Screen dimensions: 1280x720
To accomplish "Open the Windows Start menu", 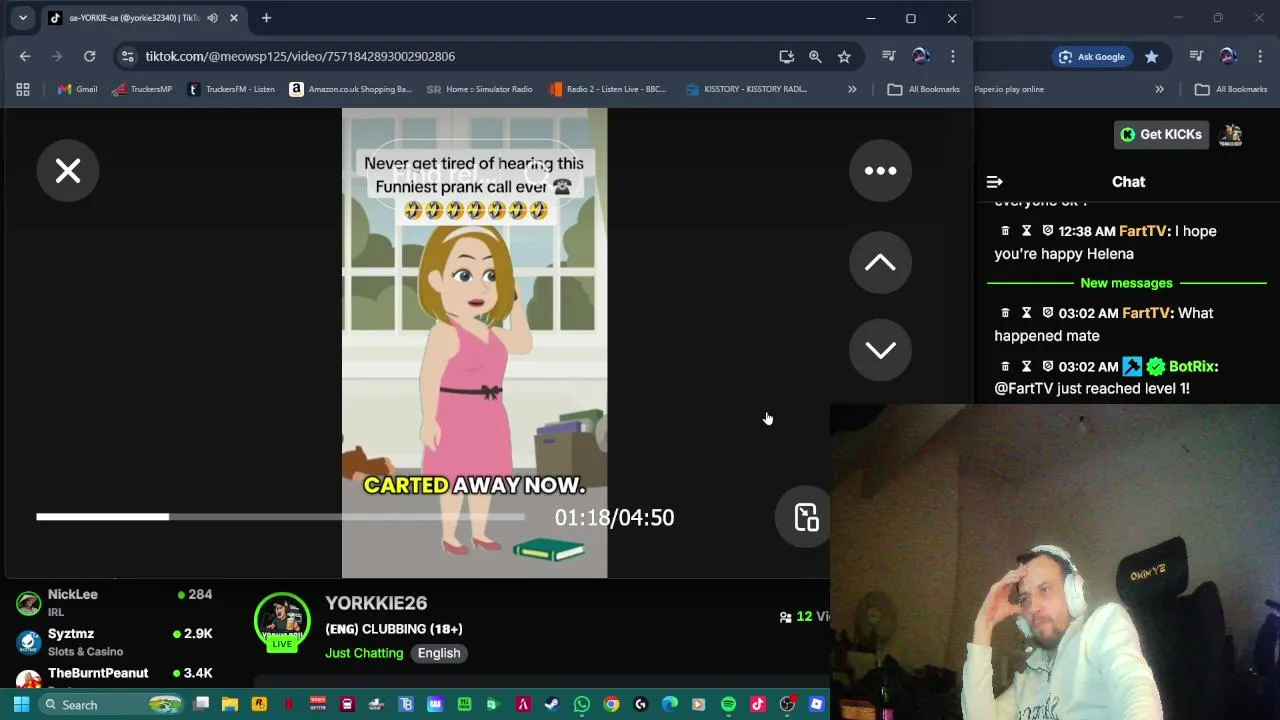I will [21, 704].
